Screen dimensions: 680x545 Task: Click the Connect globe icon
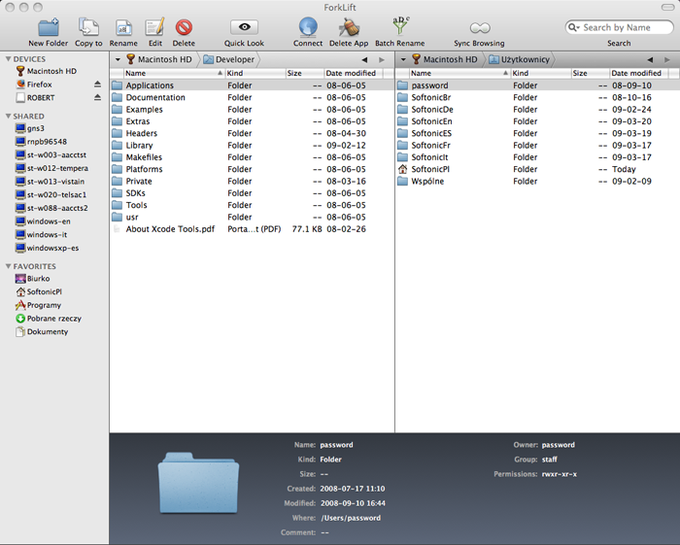(308, 27)
